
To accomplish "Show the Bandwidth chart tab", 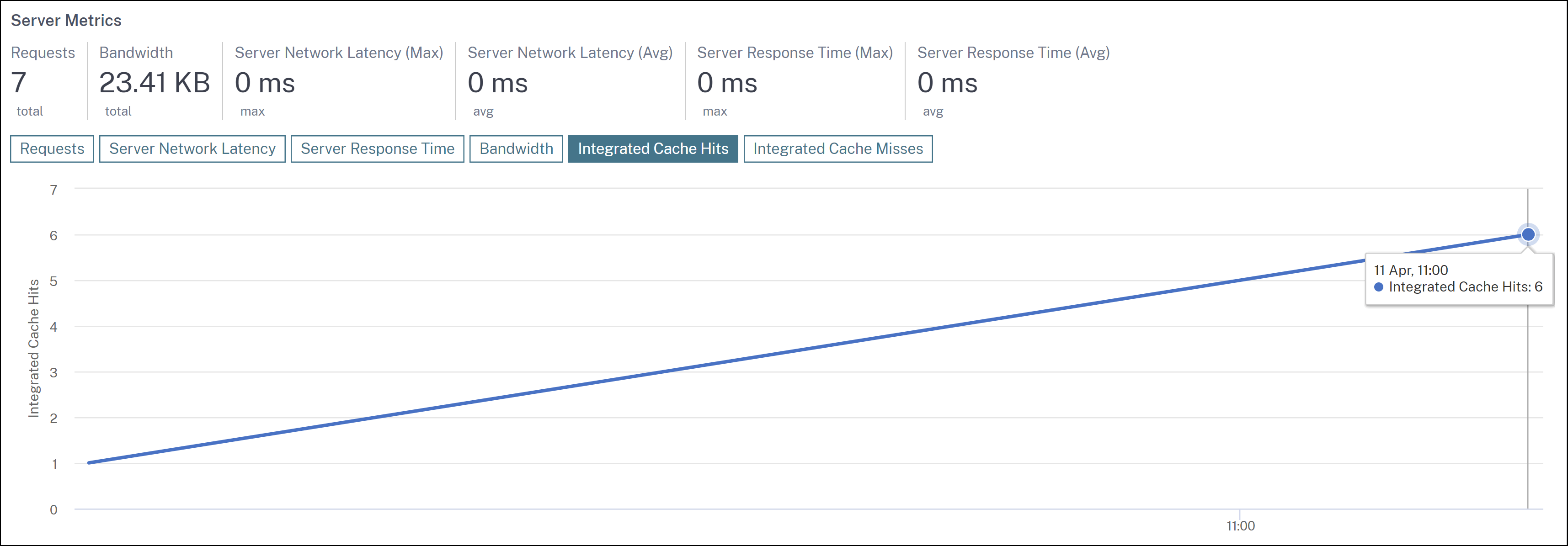I will click(x=516, y=148).
